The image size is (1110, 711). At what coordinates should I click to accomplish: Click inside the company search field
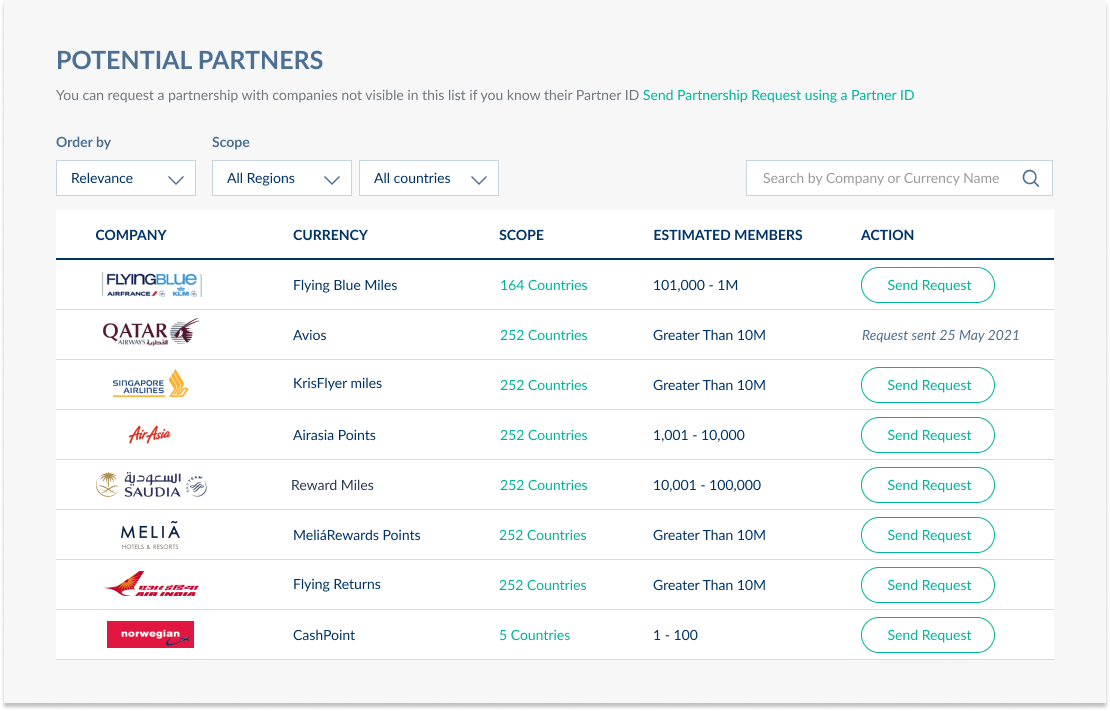pos(880,177)
